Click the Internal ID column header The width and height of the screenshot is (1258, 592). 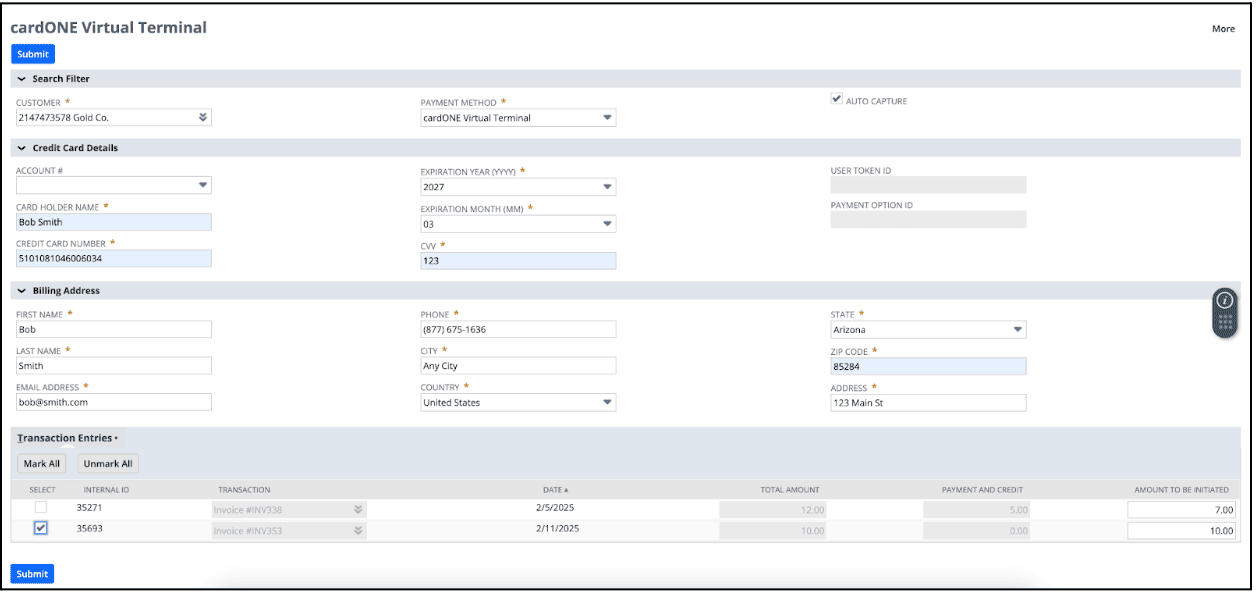(107, 490)
